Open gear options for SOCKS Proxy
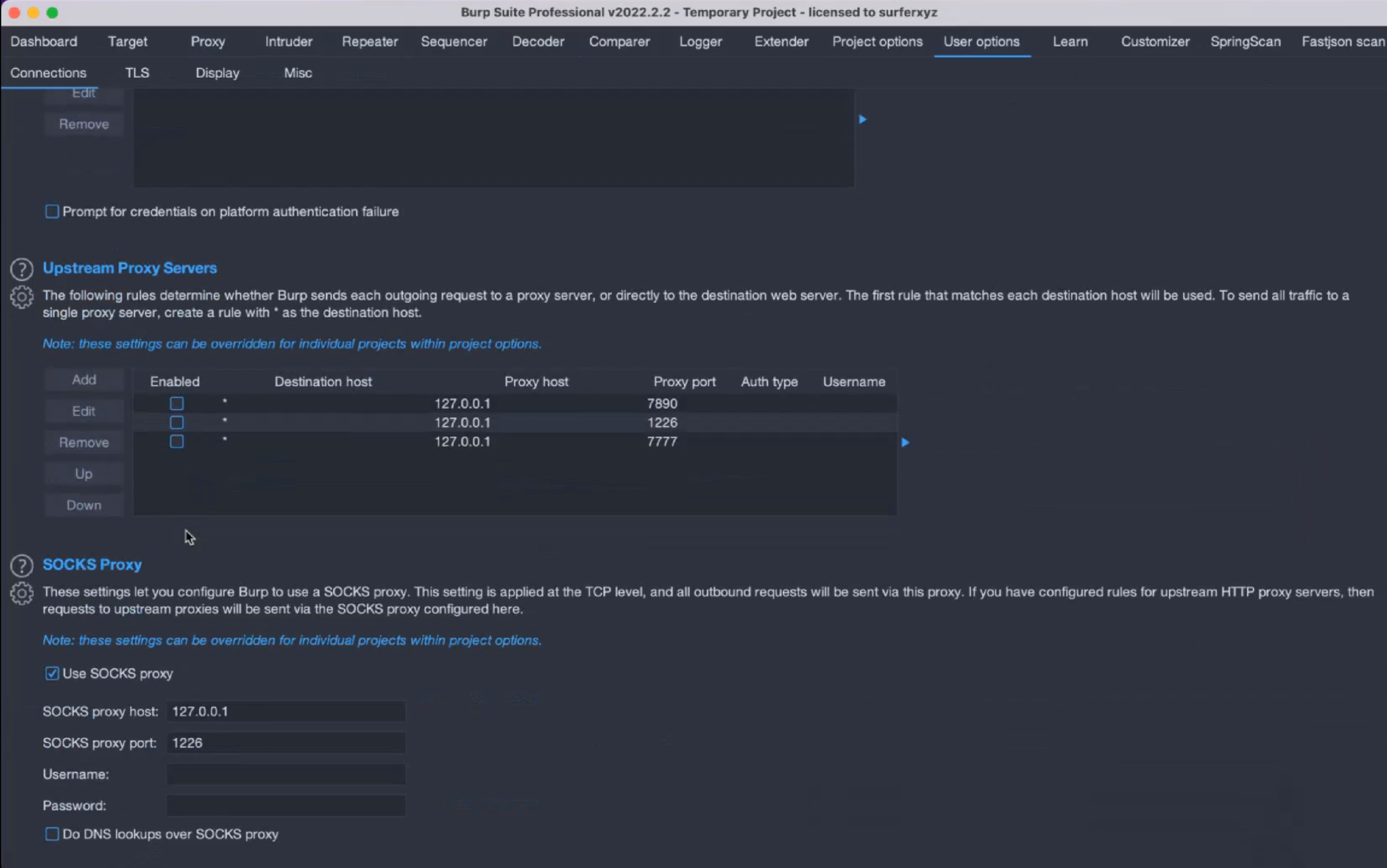This screenshot has width=1387, height=868. 21,594
